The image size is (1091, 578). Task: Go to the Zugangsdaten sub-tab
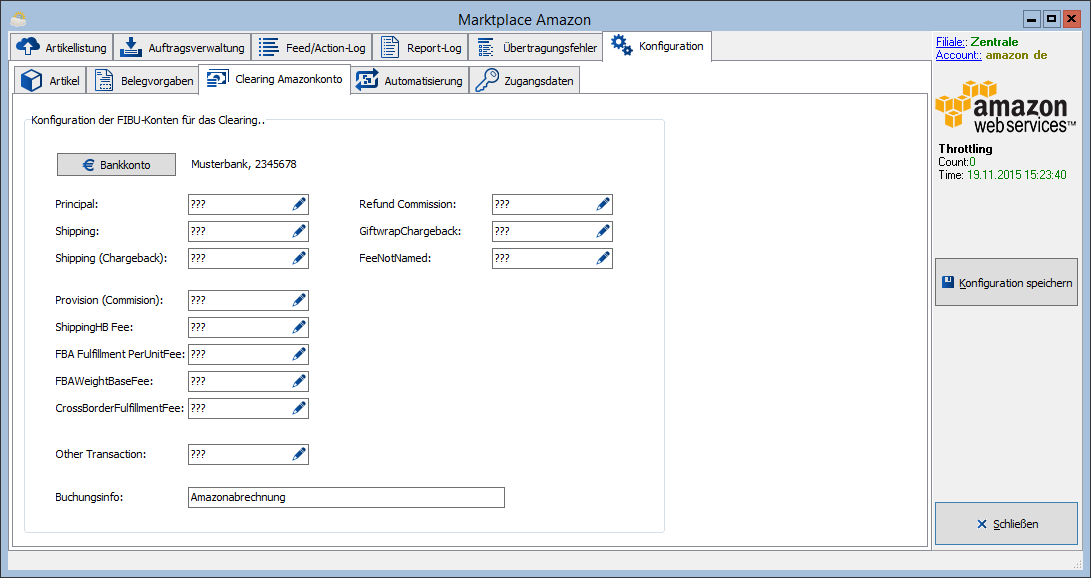point(525,81)
